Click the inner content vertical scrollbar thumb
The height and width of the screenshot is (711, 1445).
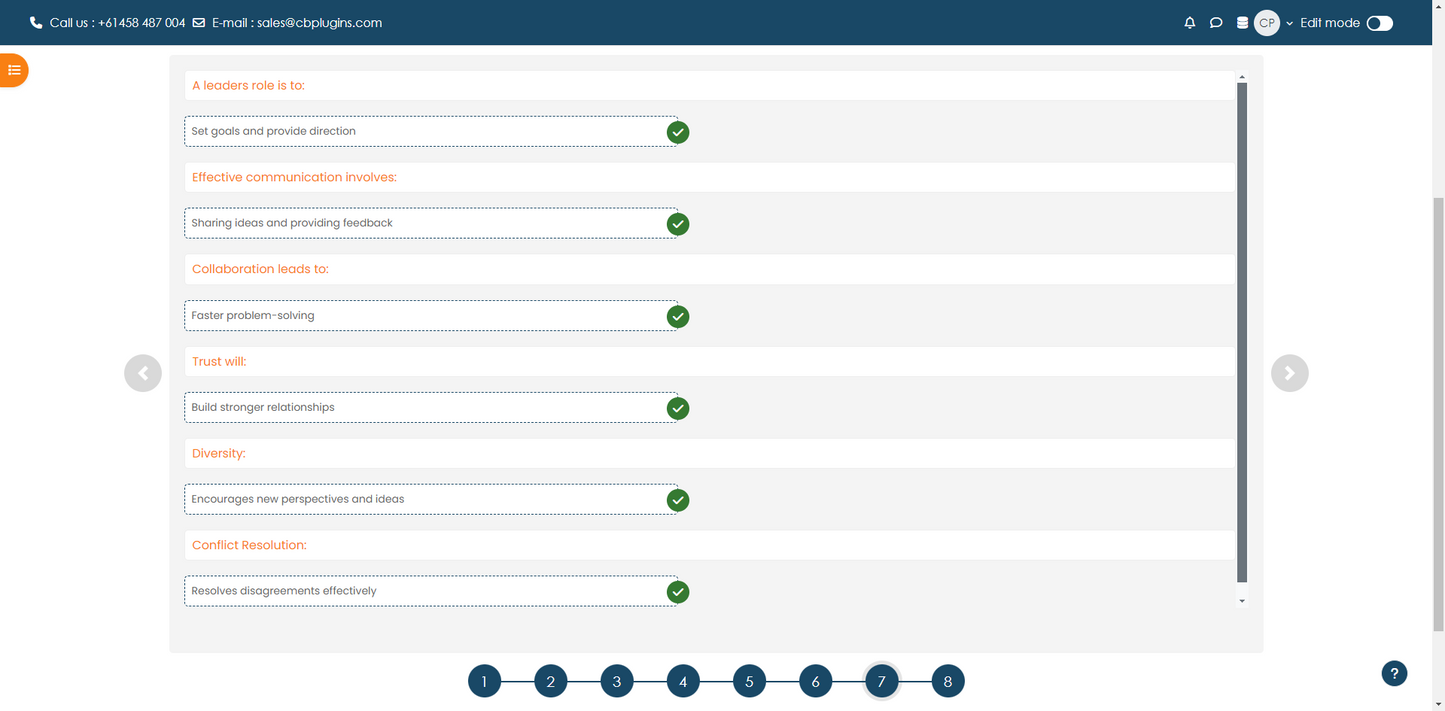tap(1242, 330)
